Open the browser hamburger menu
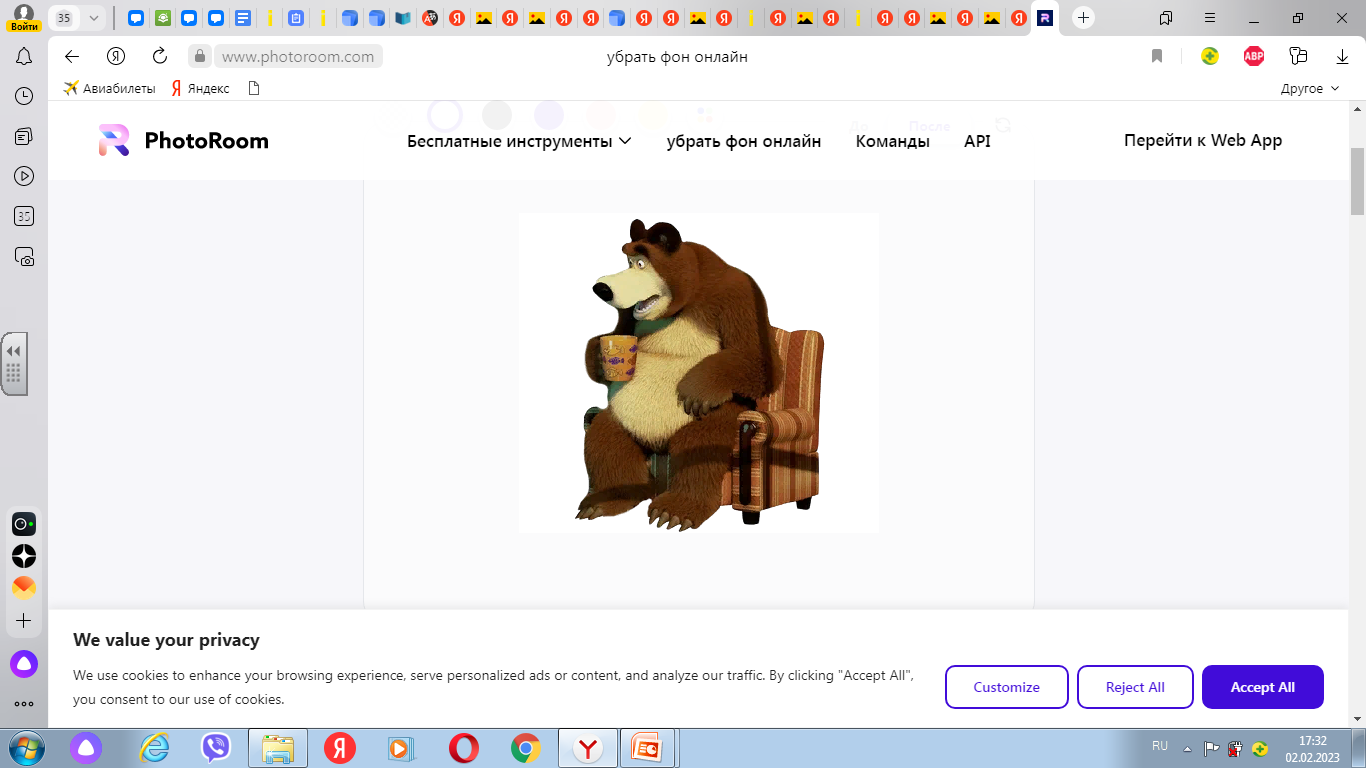Screen dimensions: 1366x768 (x=1210, y=18)
